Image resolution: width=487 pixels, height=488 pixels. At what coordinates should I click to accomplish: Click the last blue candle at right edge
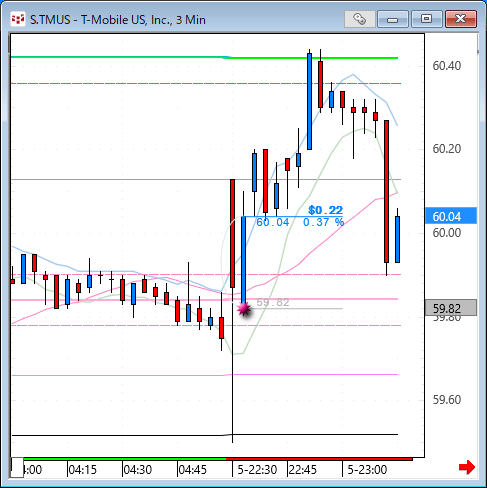[x=397, y=239]
